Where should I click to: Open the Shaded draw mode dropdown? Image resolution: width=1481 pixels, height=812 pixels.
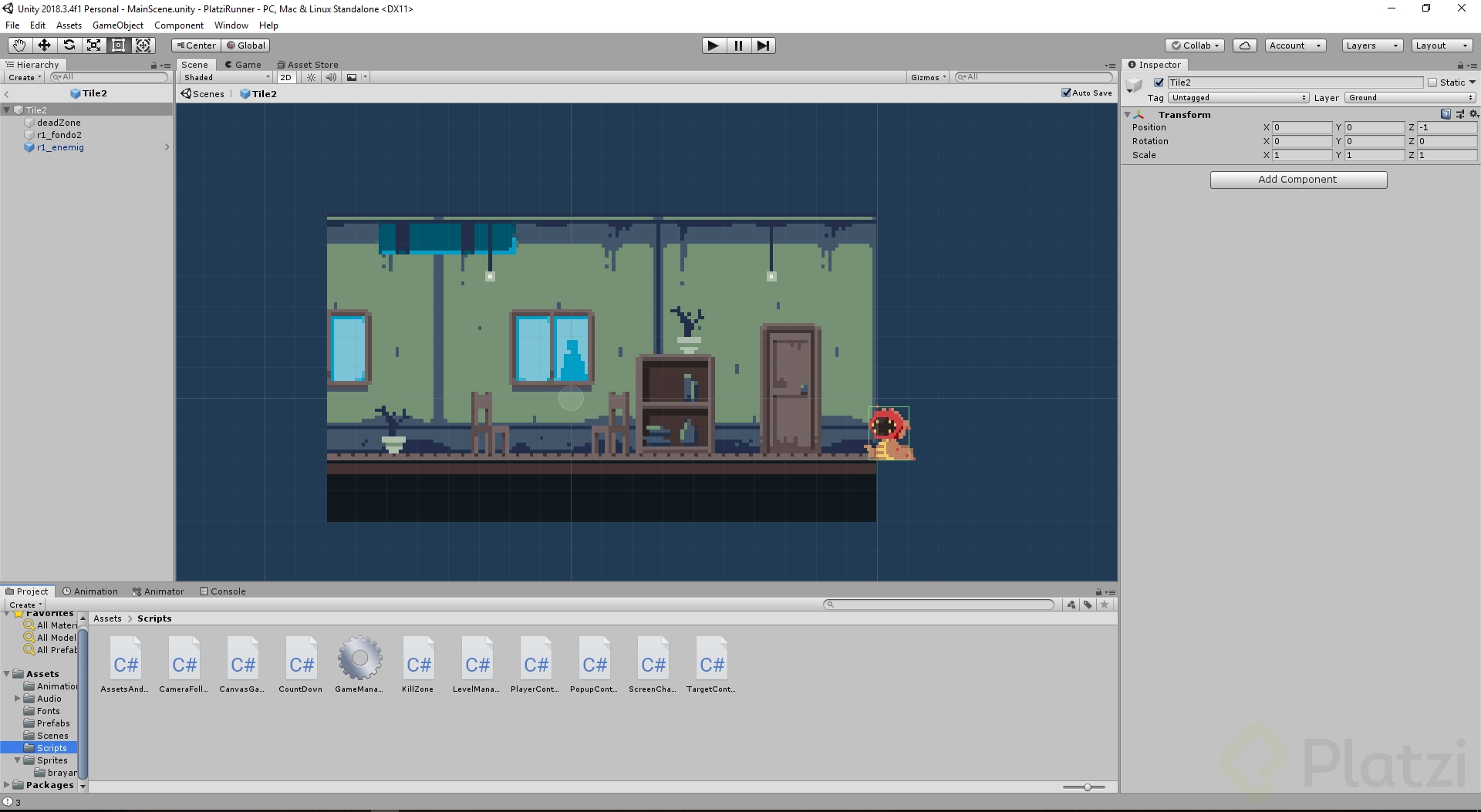coord(224,77)
